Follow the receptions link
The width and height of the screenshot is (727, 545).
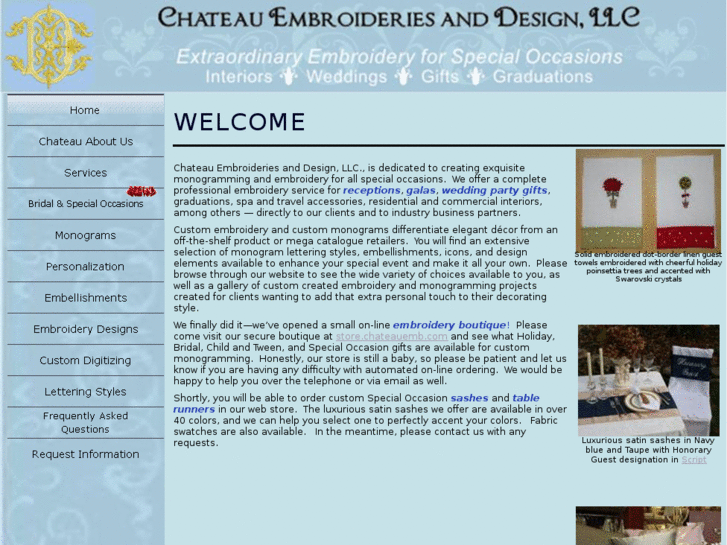(372, 190)
